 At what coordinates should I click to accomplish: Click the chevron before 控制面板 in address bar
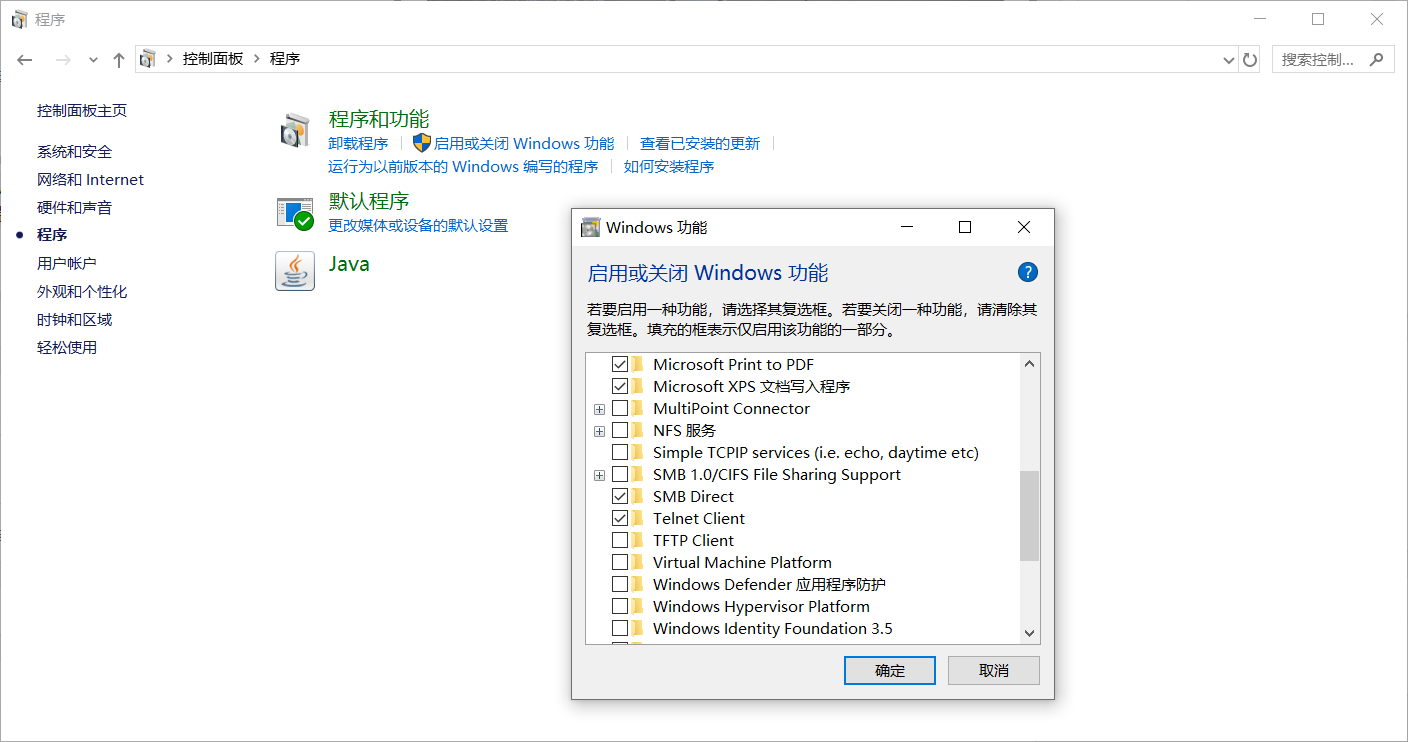170,59
